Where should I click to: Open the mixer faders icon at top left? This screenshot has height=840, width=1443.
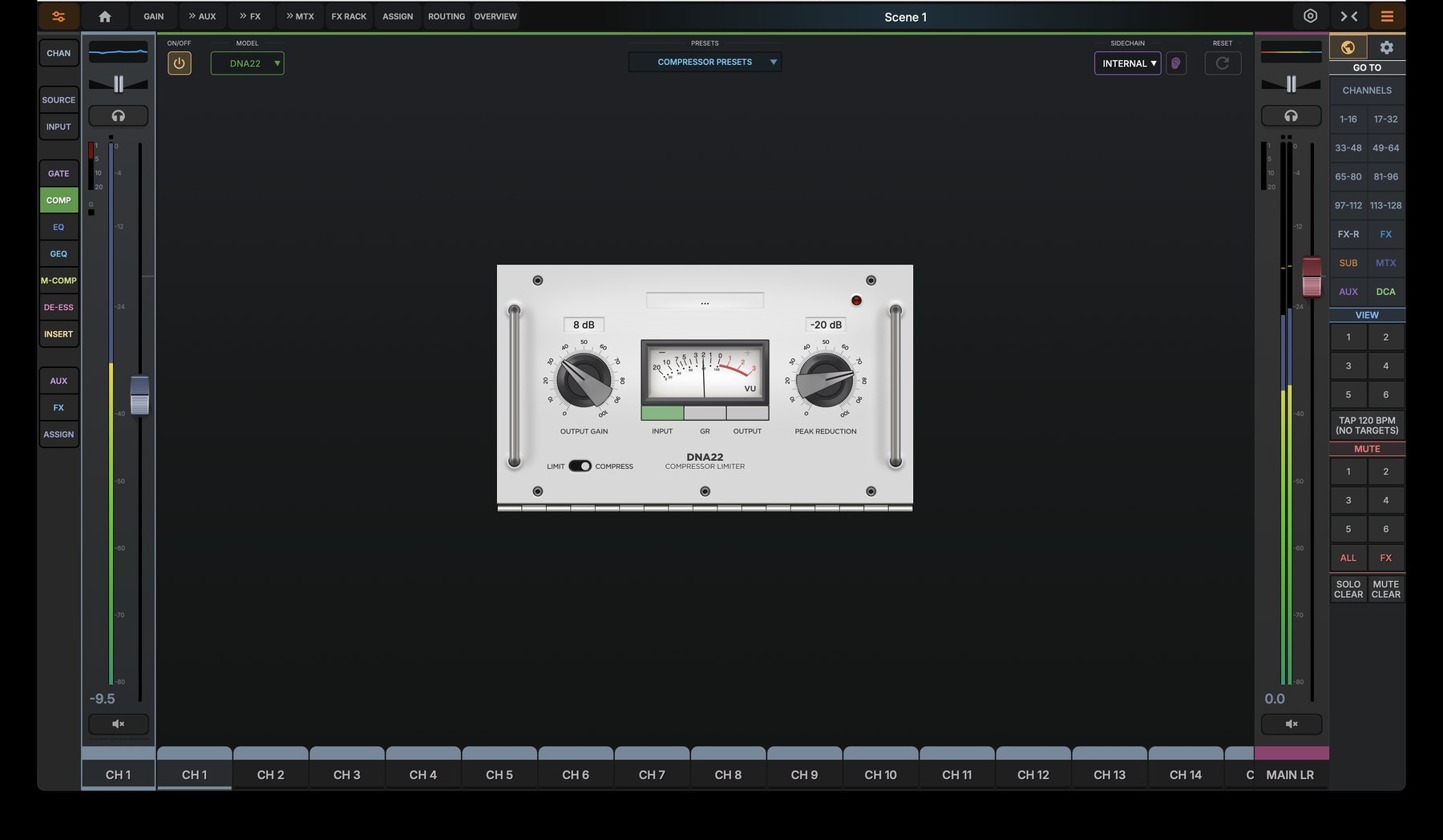tap(59, 16)
